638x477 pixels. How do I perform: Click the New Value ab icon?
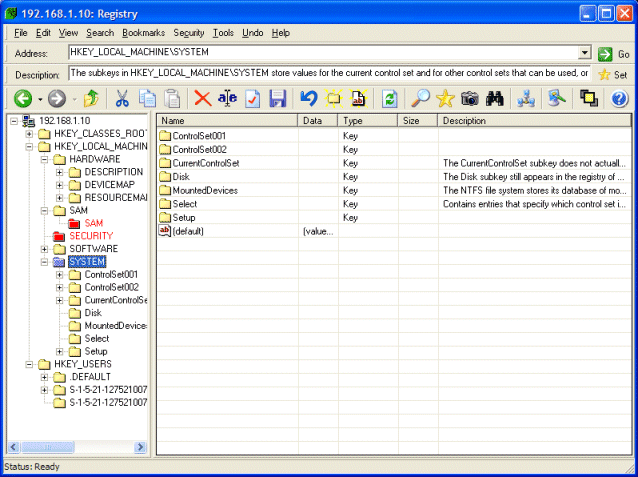tap(358, 98)
